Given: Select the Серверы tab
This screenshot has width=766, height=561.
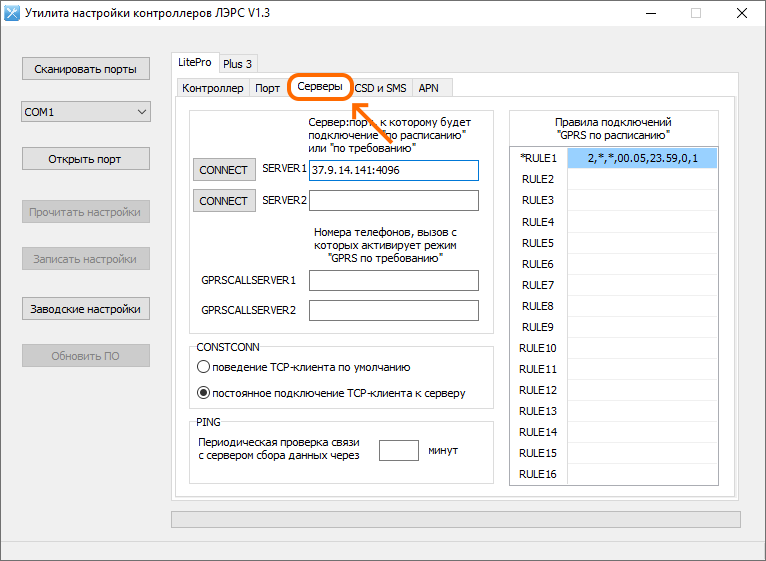Looking at the screenshot, I should tap(320, 87).
